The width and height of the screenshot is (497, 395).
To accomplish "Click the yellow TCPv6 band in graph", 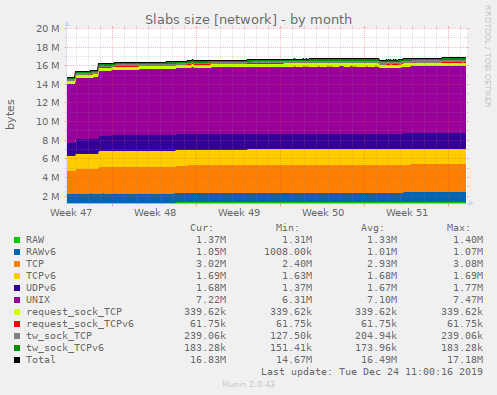I will (267, 157).
